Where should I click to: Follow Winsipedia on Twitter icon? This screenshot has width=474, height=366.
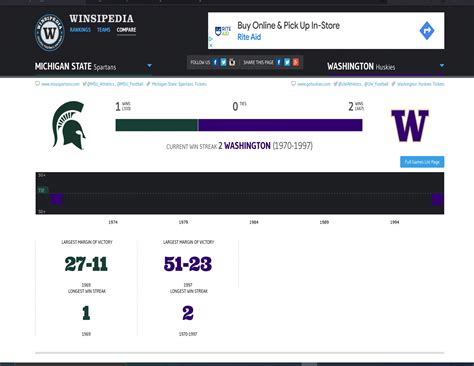(223, 62)
